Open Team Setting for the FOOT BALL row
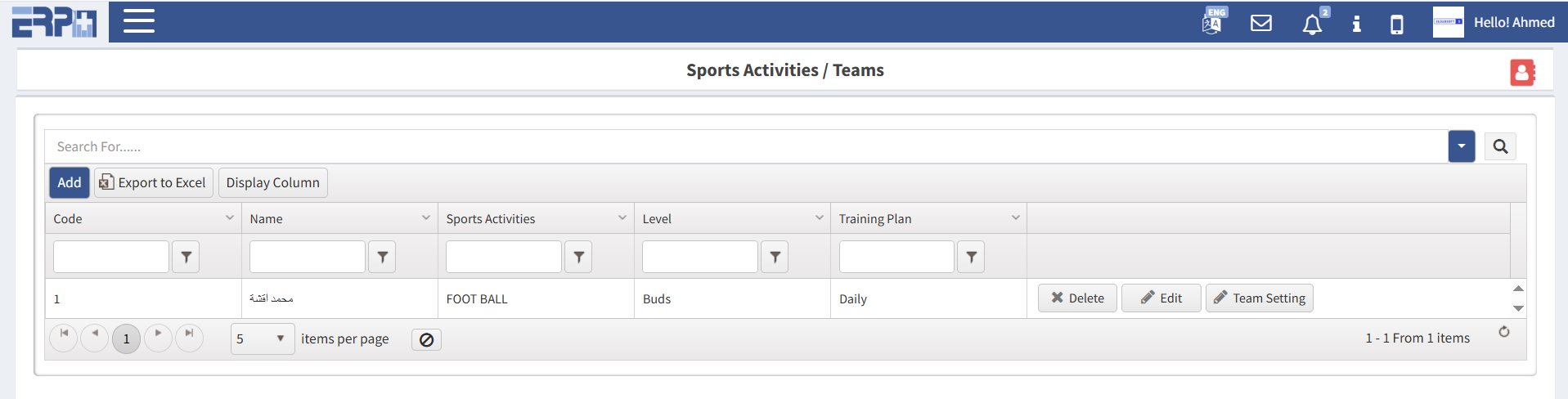 [1259, 298]
